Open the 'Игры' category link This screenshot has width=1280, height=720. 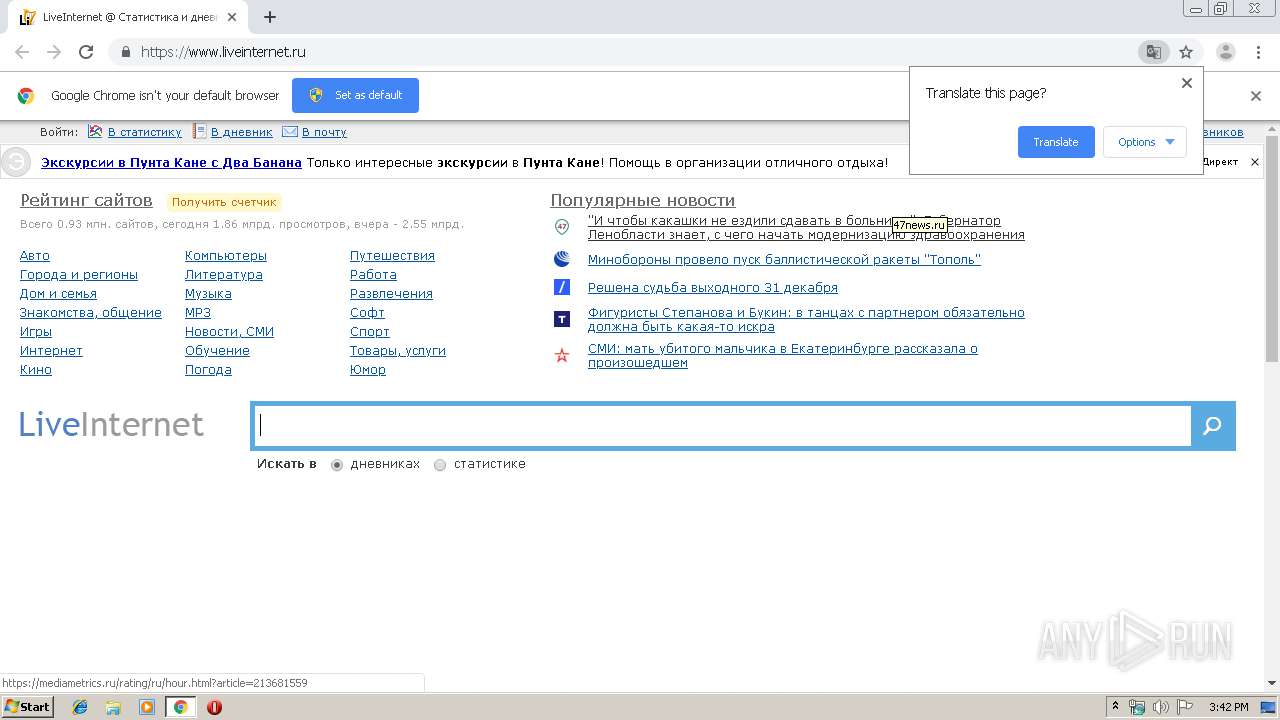point(36,332)
